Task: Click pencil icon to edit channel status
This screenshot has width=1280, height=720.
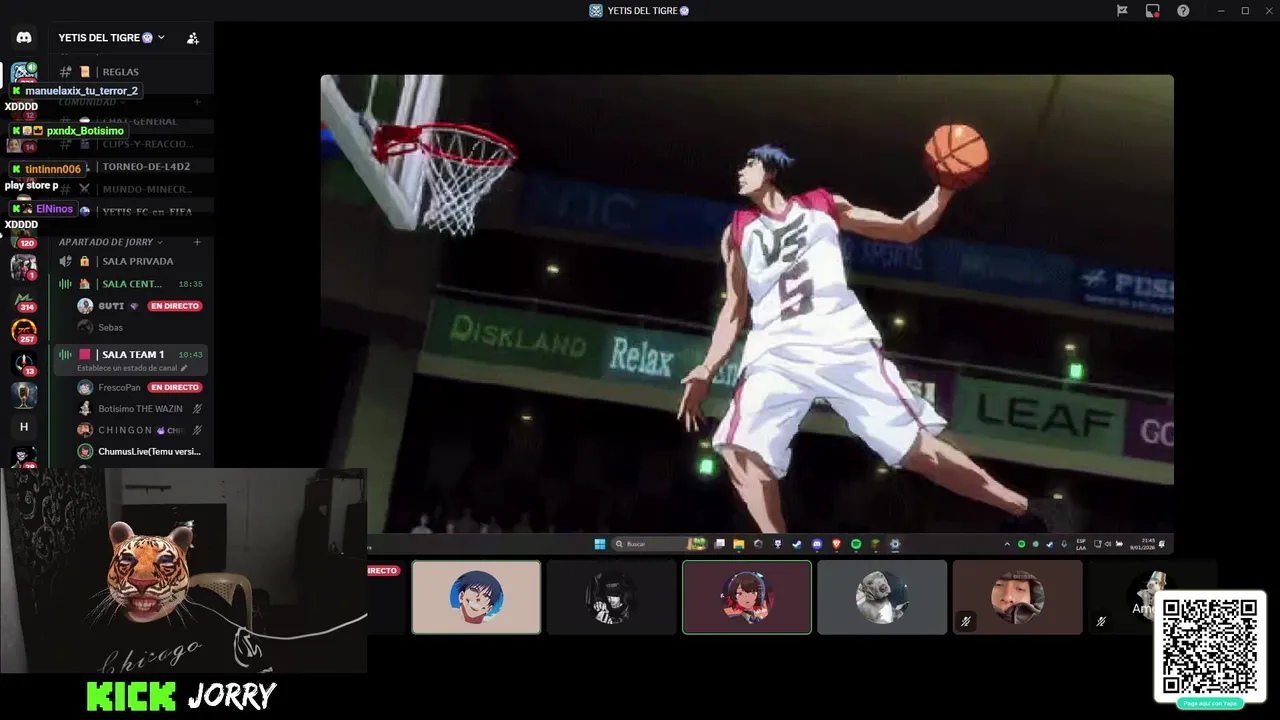Action: point(184,368)
